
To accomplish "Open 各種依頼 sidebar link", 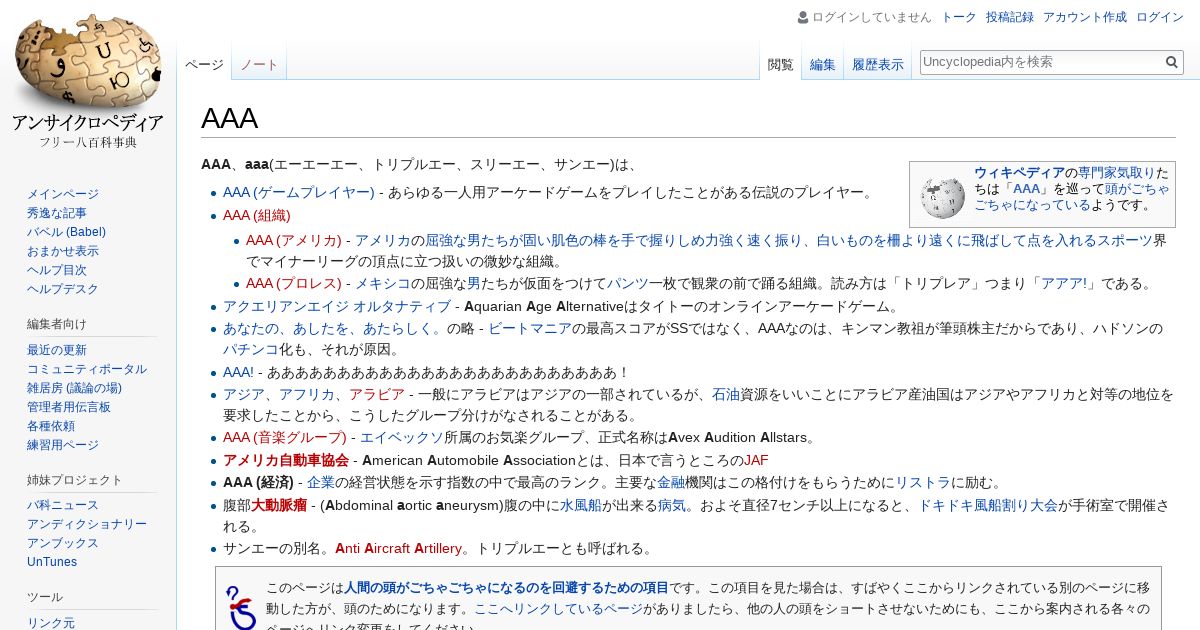I will coord(51,426).
